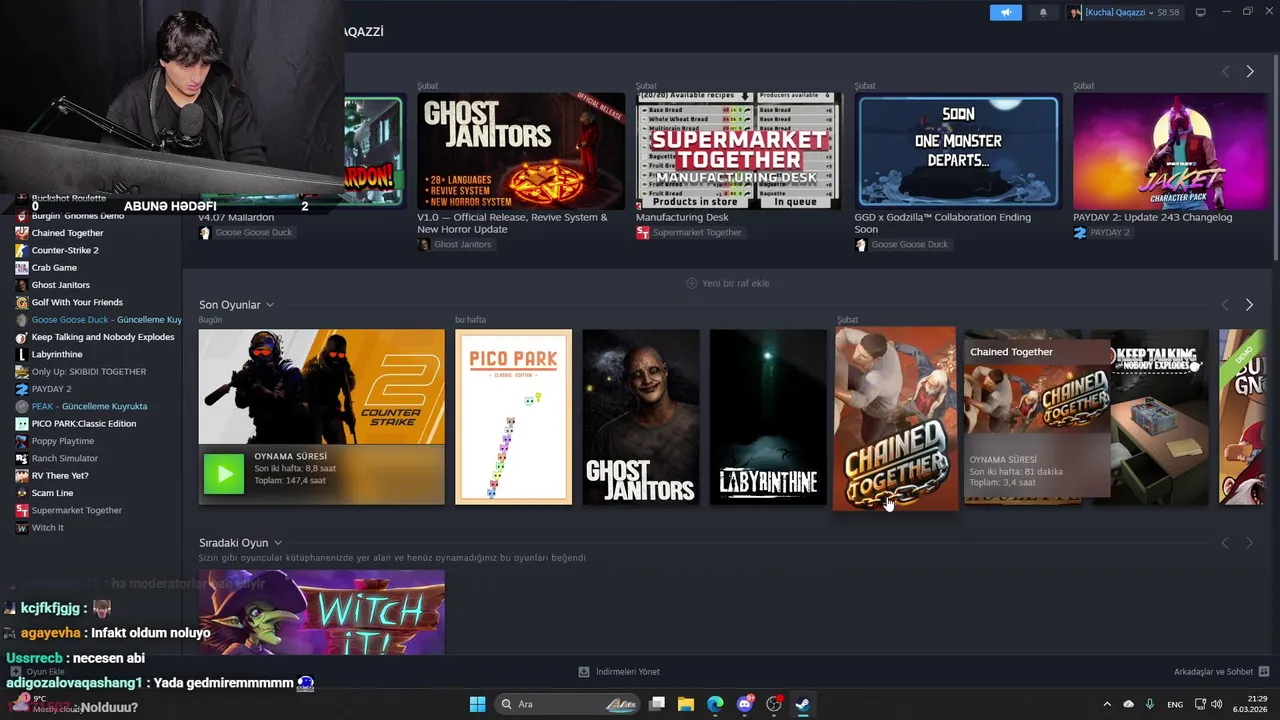The image size is (1280, 720).
Task: Open the volume tray icon
Action: pyautogui.click(x=1216, y=704)
